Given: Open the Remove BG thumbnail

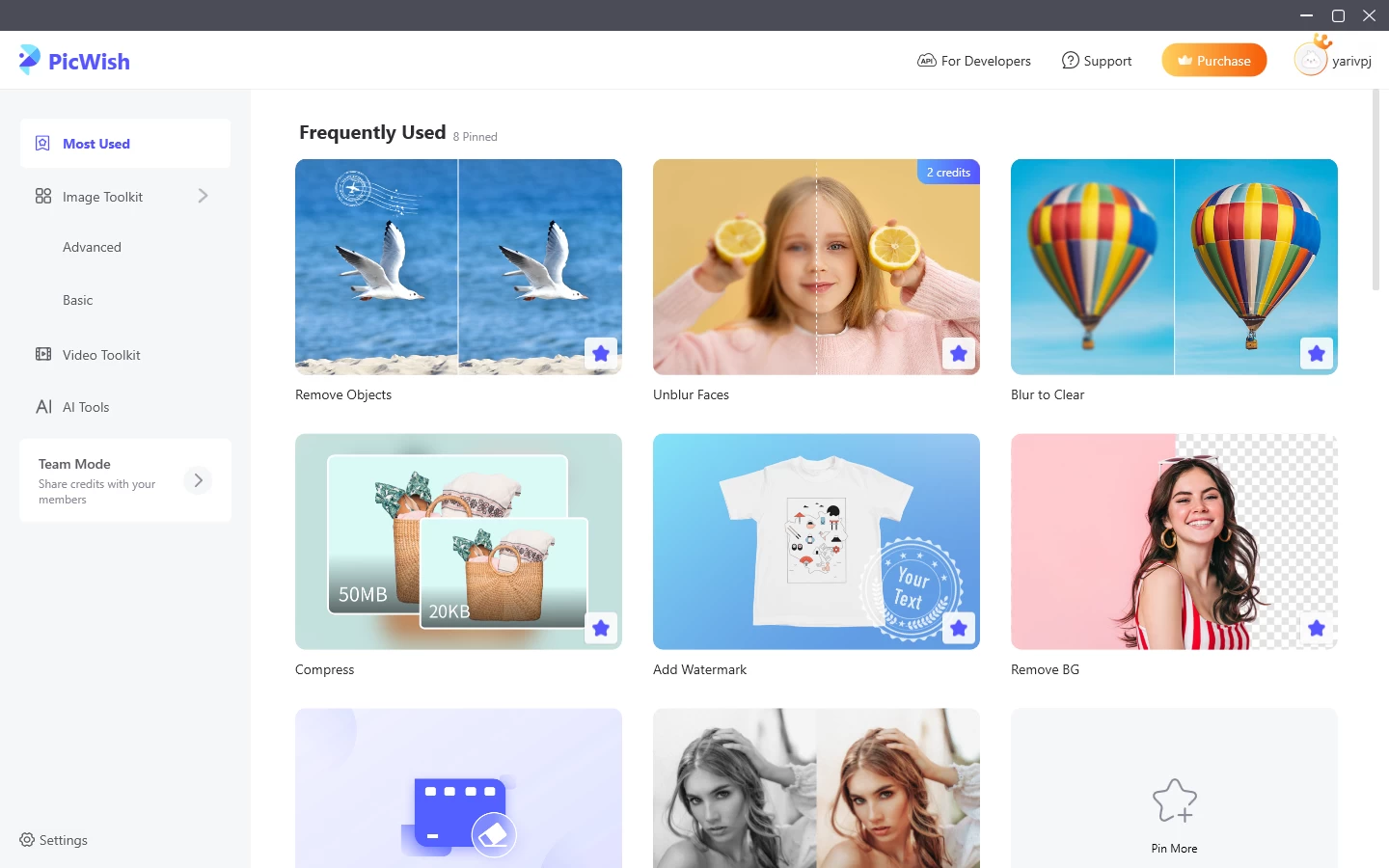Looking at the screenshot, I should click(x=1174, y=542).
